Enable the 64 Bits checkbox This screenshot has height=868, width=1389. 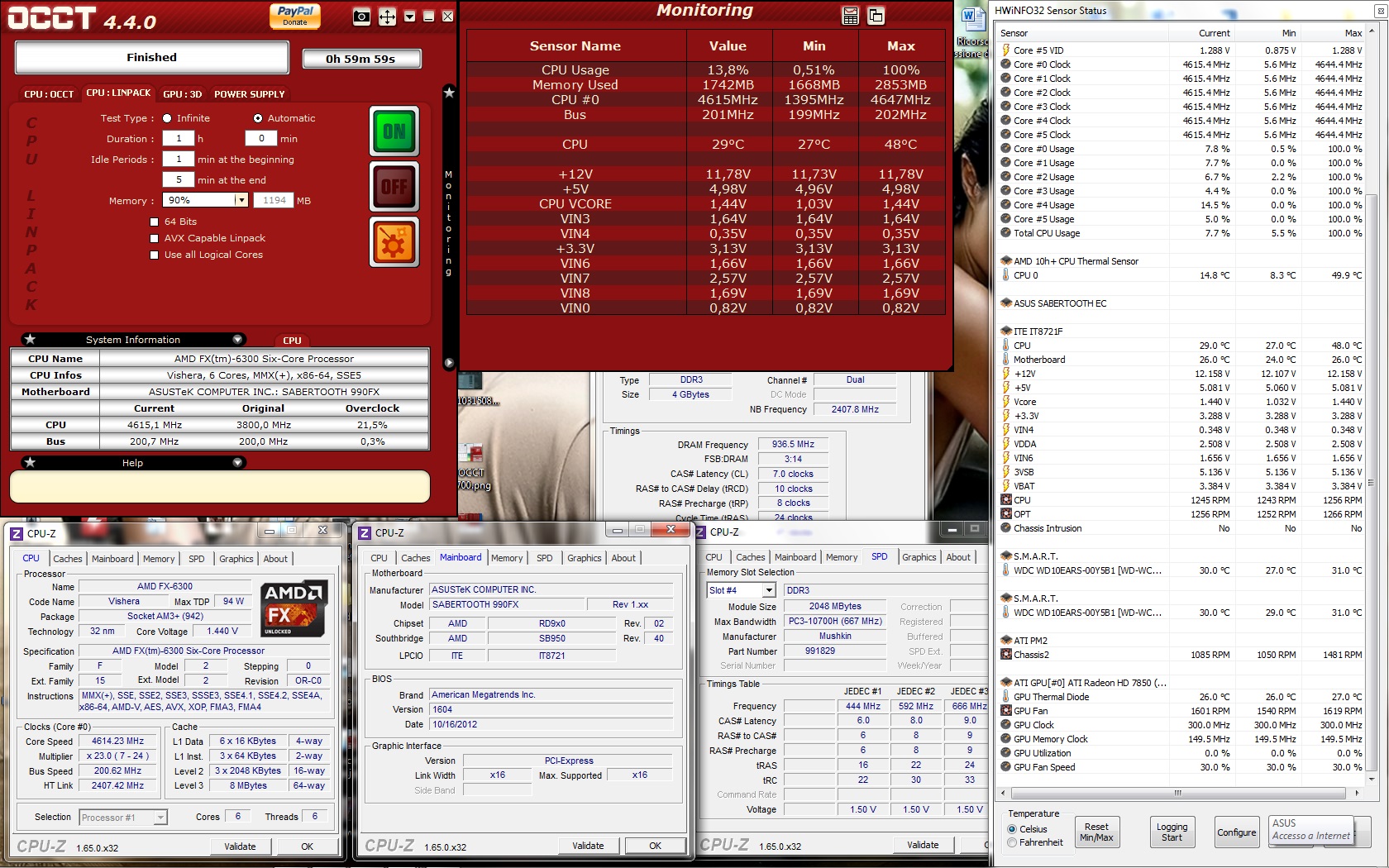155,222
